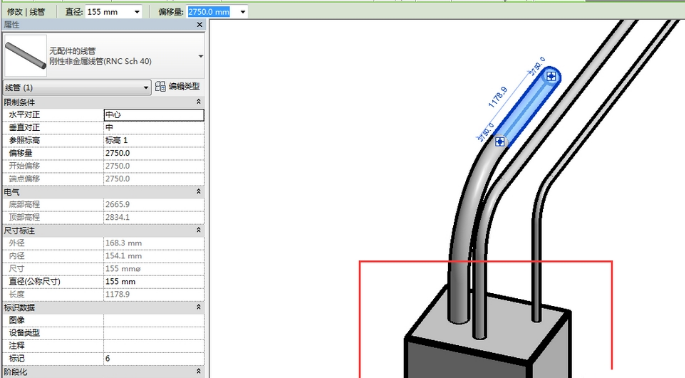Open the conduit type selector dropdown
The height and width of the screenshot is (378, 685).
[x=201, y=56]
